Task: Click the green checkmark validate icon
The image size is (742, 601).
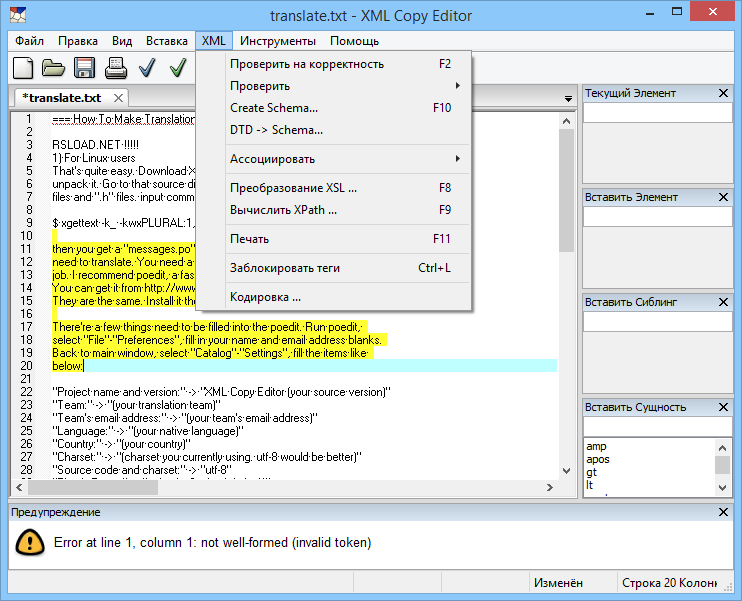Action: (178, 68)
